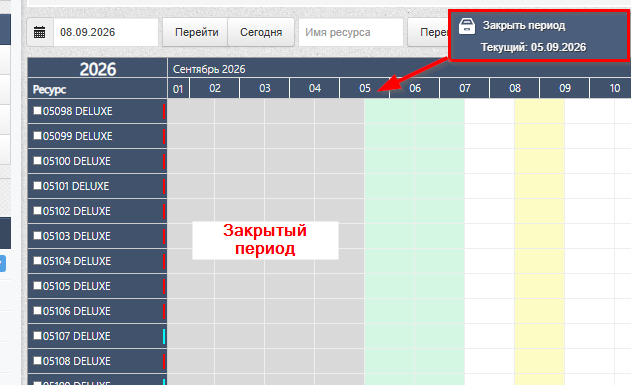Tick the checkbox for 05102 DELUXE
The height and width of the screenshot is (385, 631).
tap(37, 210)
